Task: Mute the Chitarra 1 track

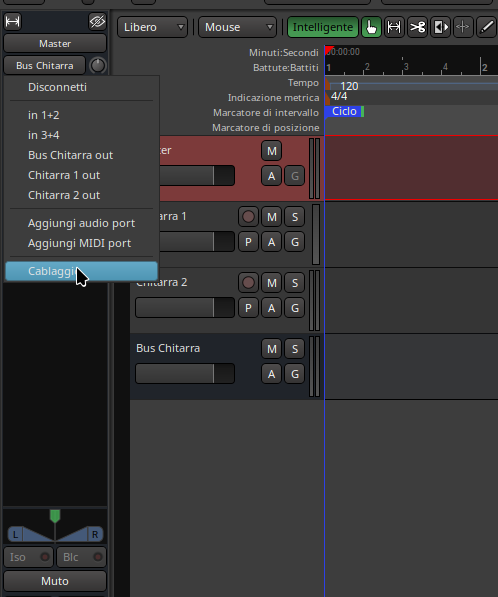Action: point(271,217)
